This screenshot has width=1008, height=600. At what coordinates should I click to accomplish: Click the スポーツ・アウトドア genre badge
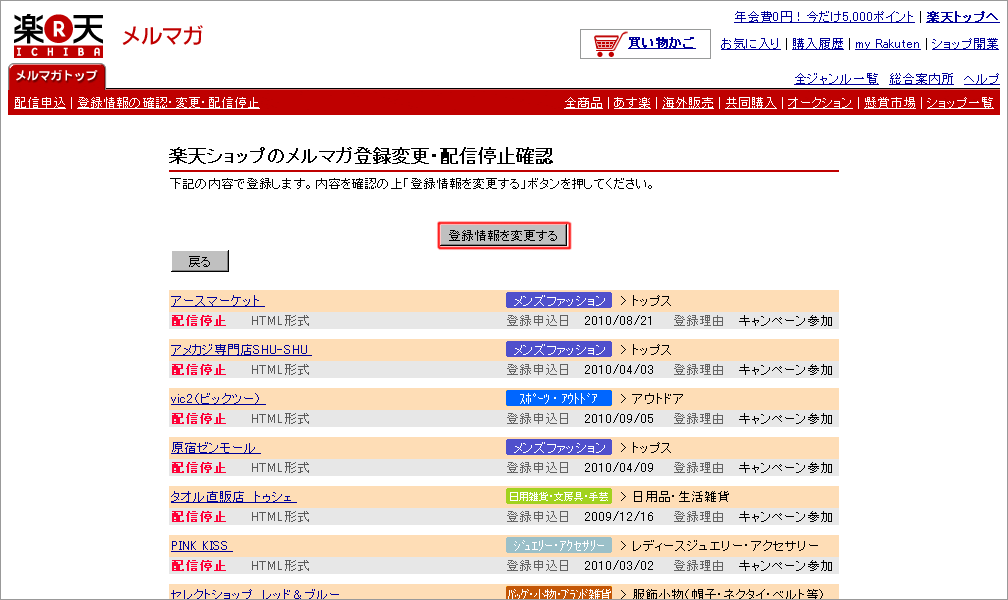click(559, 398)
